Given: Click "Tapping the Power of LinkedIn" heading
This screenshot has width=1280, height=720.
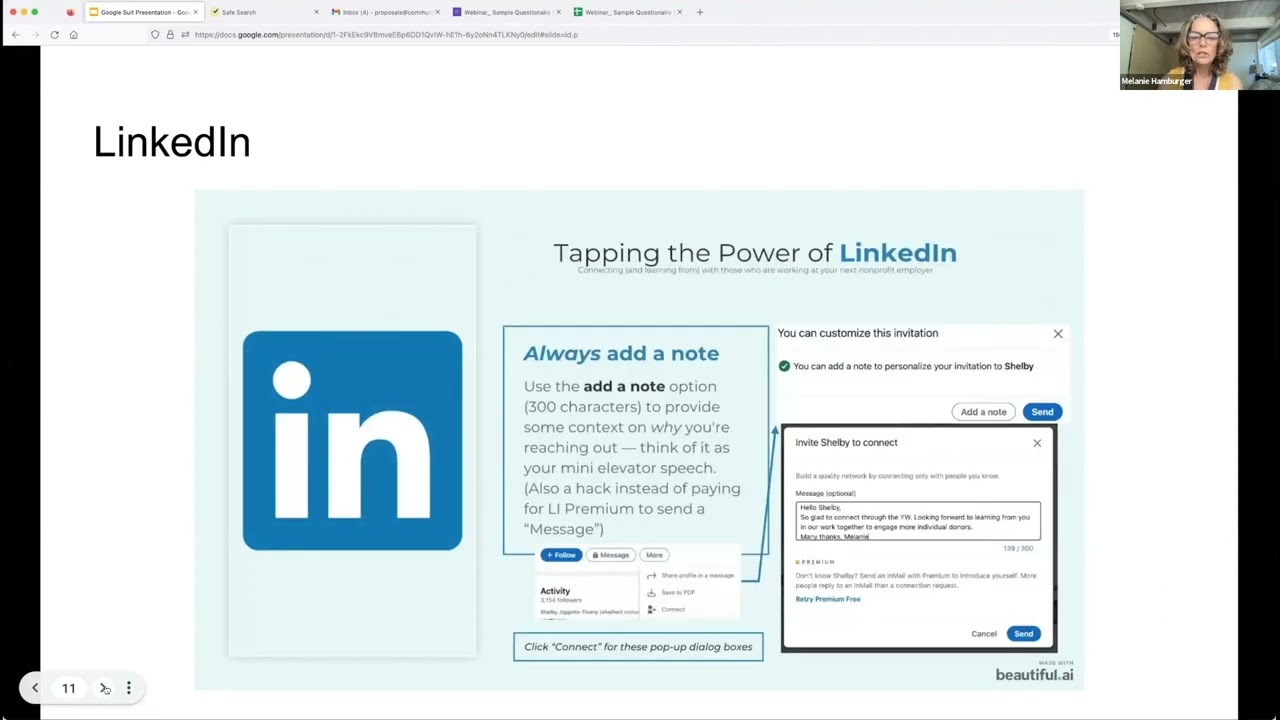Looking at the screenshot, I should click(x=755, y=253).
